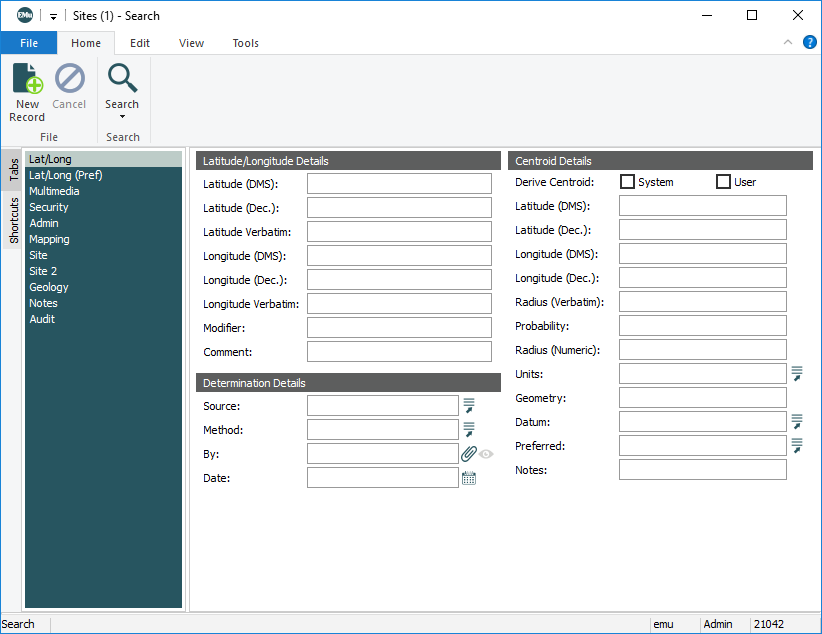This screenshot has height=634, width=822.
Task: Tick the User derive centroid checkbox
Action: [x=724, y=182]
